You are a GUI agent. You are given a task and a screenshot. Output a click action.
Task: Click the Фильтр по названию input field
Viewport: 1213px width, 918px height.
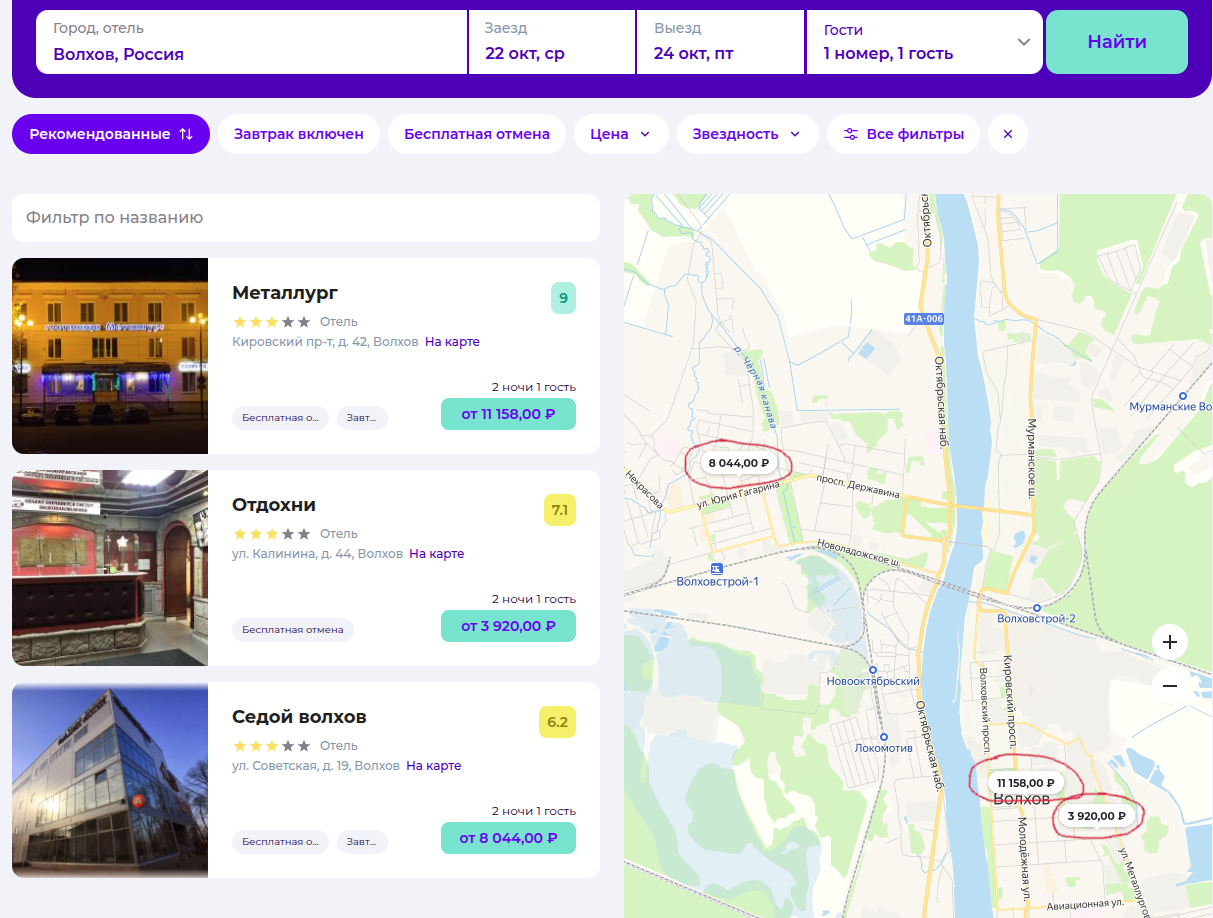[305, 218]
